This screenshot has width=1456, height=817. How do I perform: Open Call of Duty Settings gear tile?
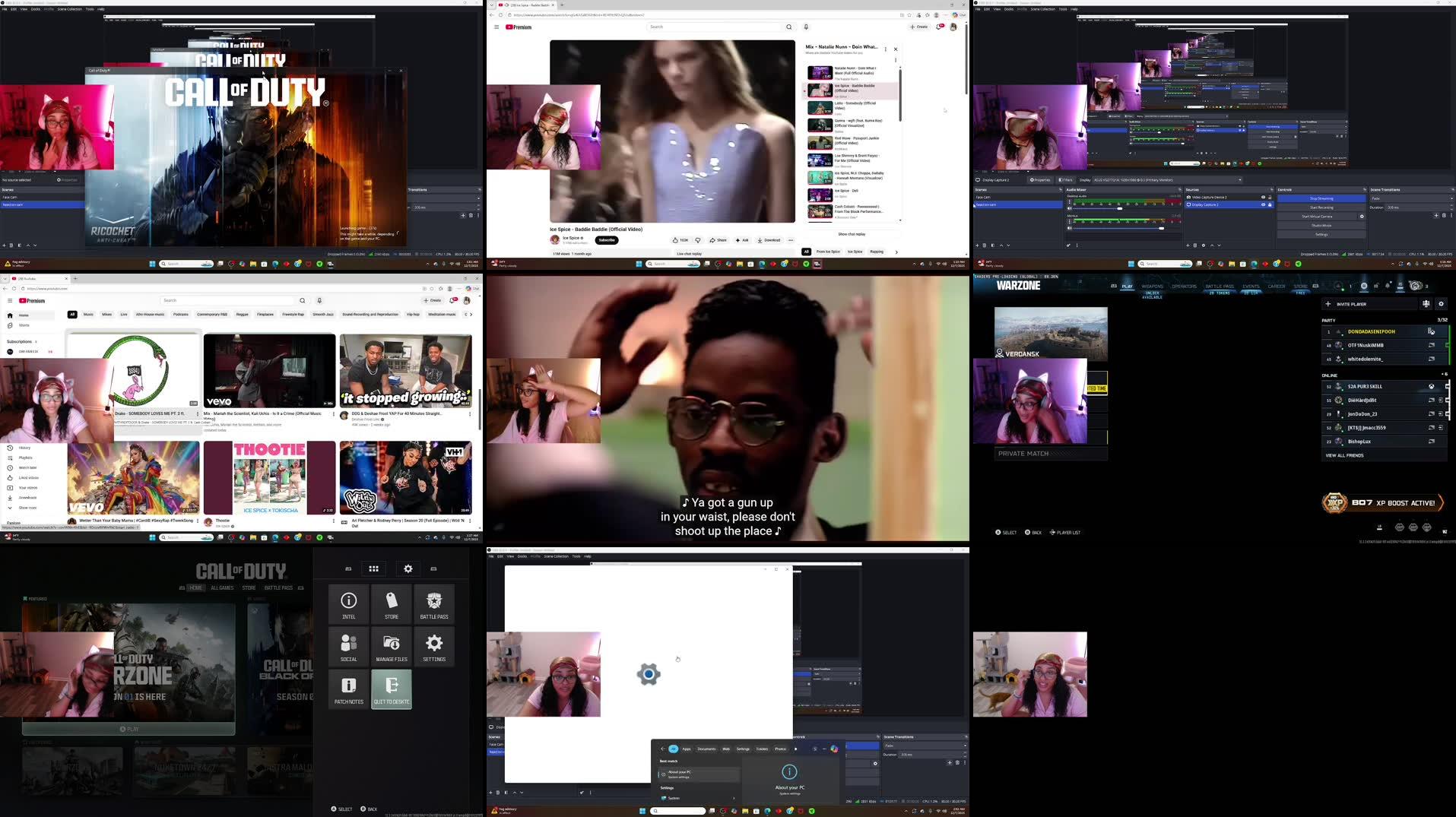pyautogui.click(x=434, y=645)
